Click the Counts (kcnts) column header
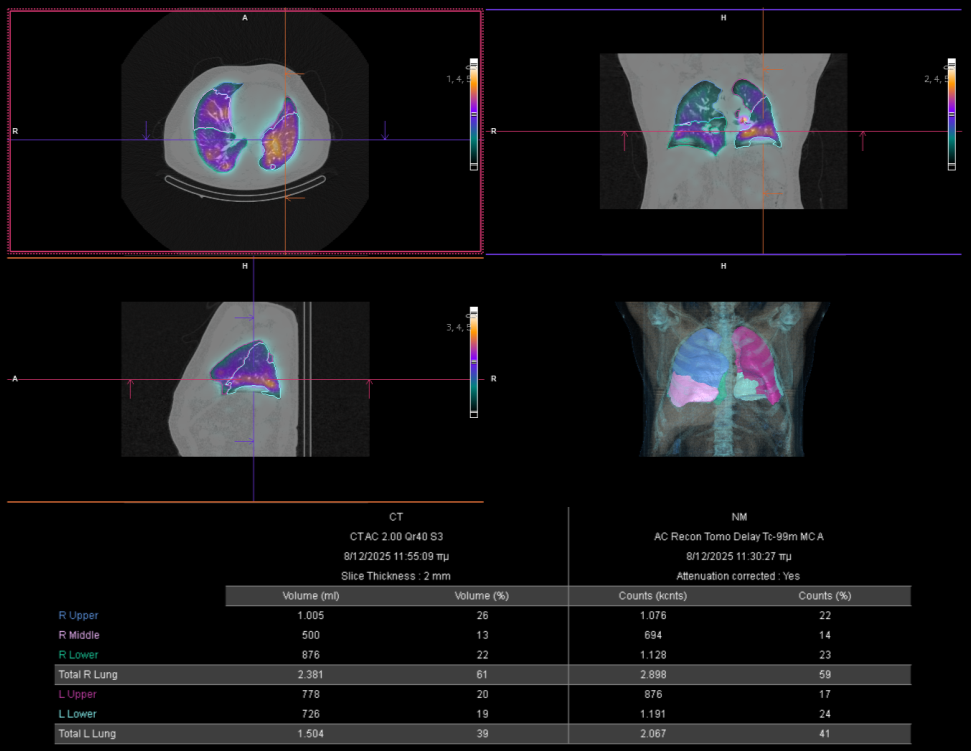The height and width of the screenshot is (751, 971). click(653, 596)
